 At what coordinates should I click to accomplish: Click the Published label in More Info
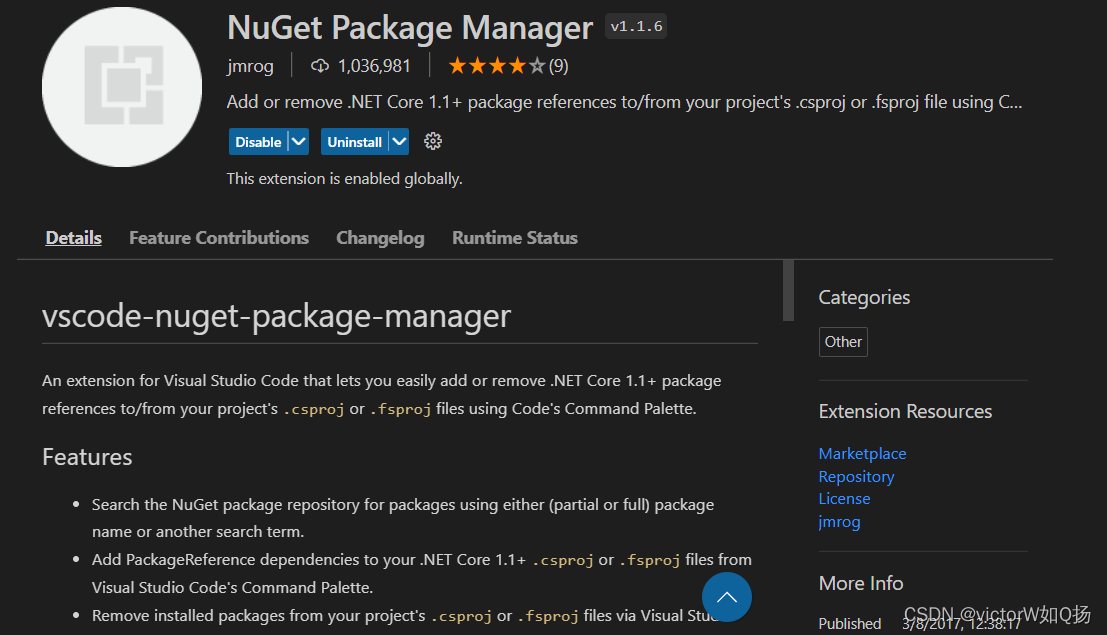849,624
